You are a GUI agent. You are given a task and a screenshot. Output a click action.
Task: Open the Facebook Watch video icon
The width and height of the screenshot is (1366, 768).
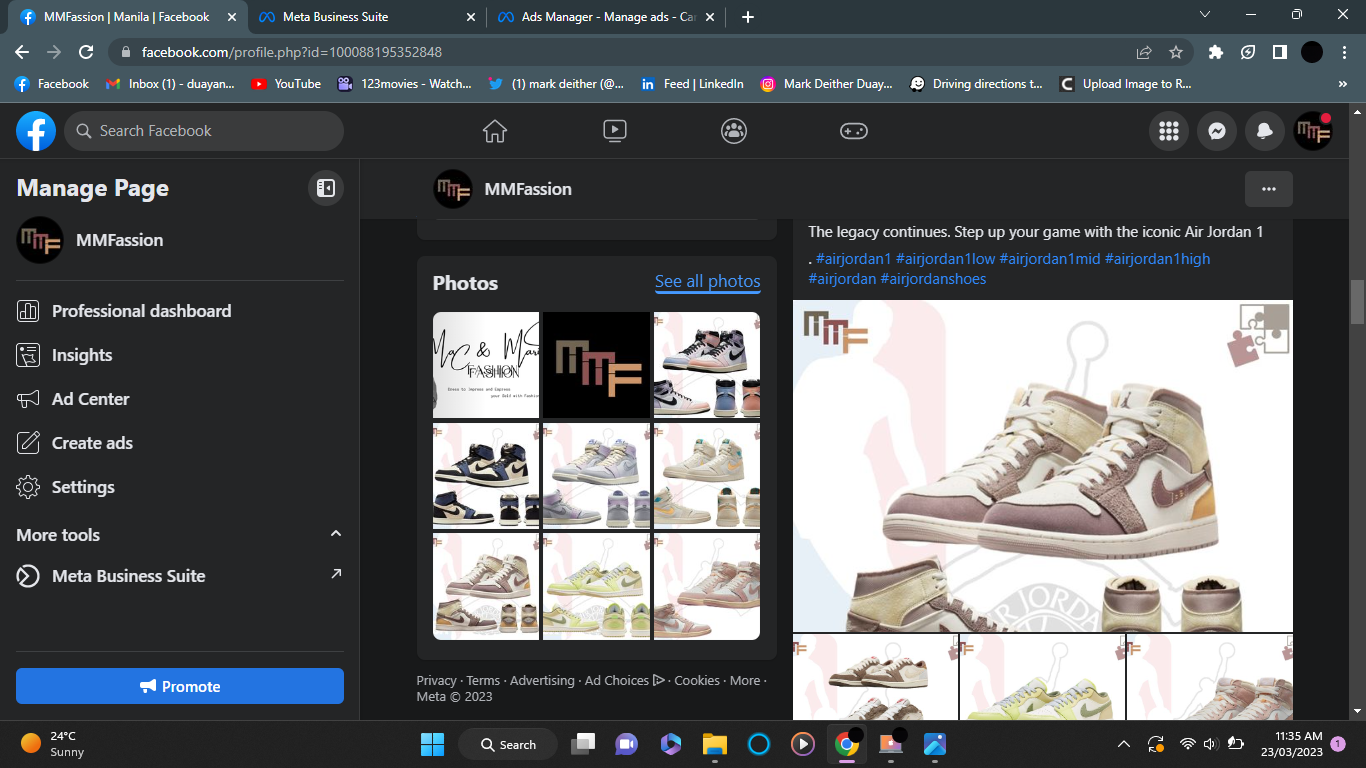614,131
